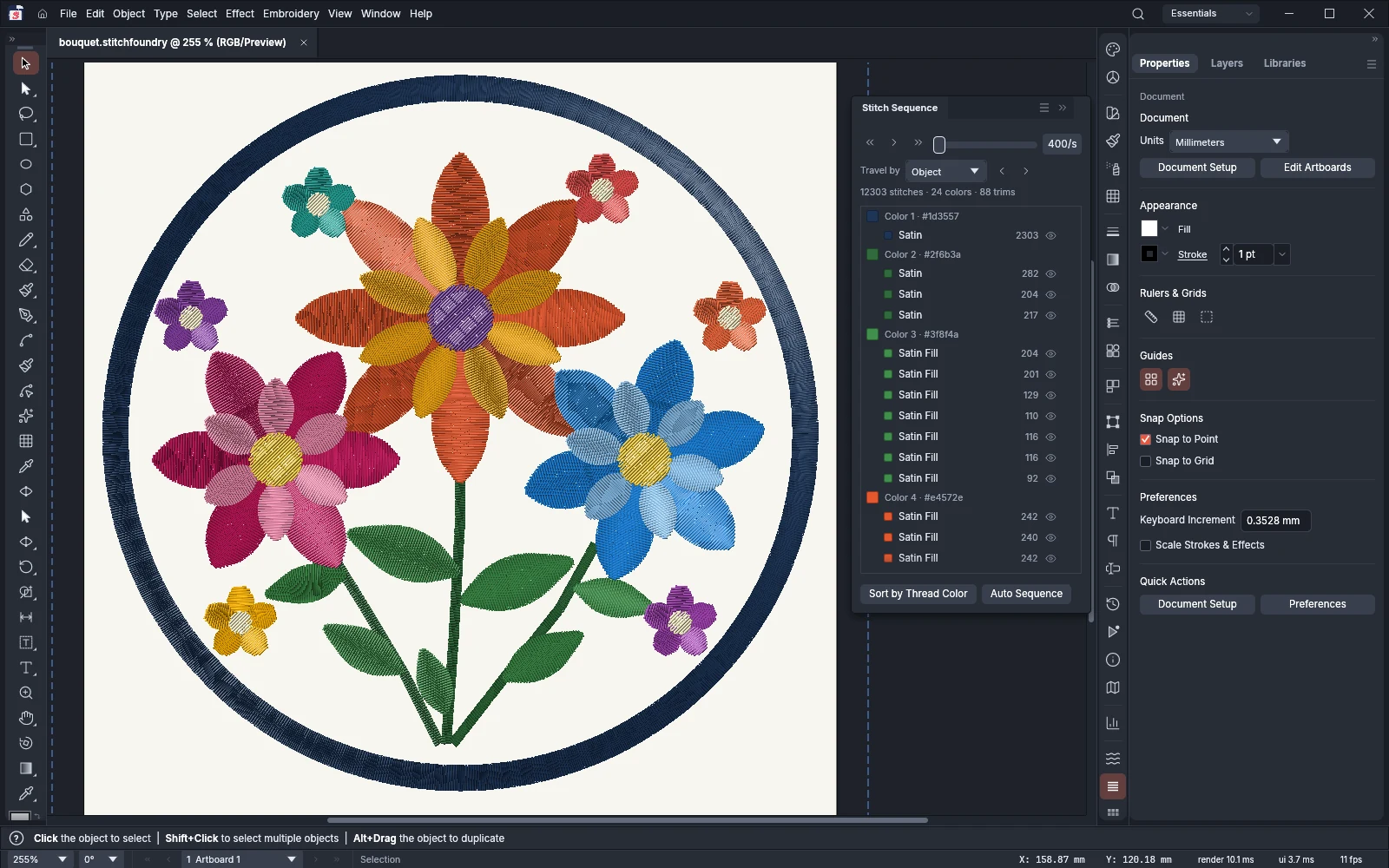Select the Zoom magnifier tool
This screenshot has height=868, width=1389.
[x=26, y=694]
